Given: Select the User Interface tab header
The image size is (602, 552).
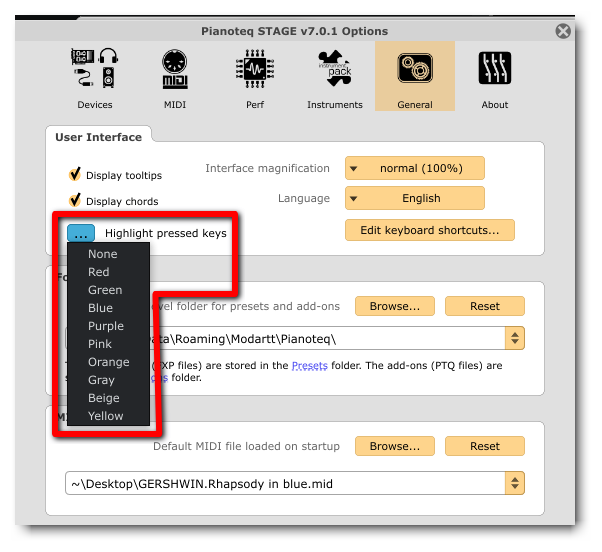Looking at the screenshot, I should point(98,137).
